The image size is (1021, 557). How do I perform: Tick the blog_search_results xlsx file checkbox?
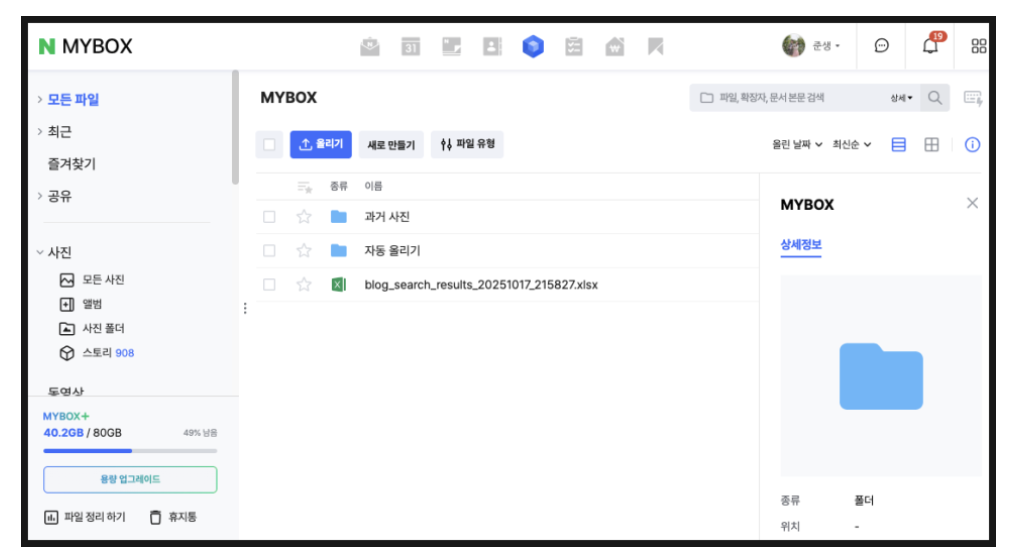click(269, 285)
